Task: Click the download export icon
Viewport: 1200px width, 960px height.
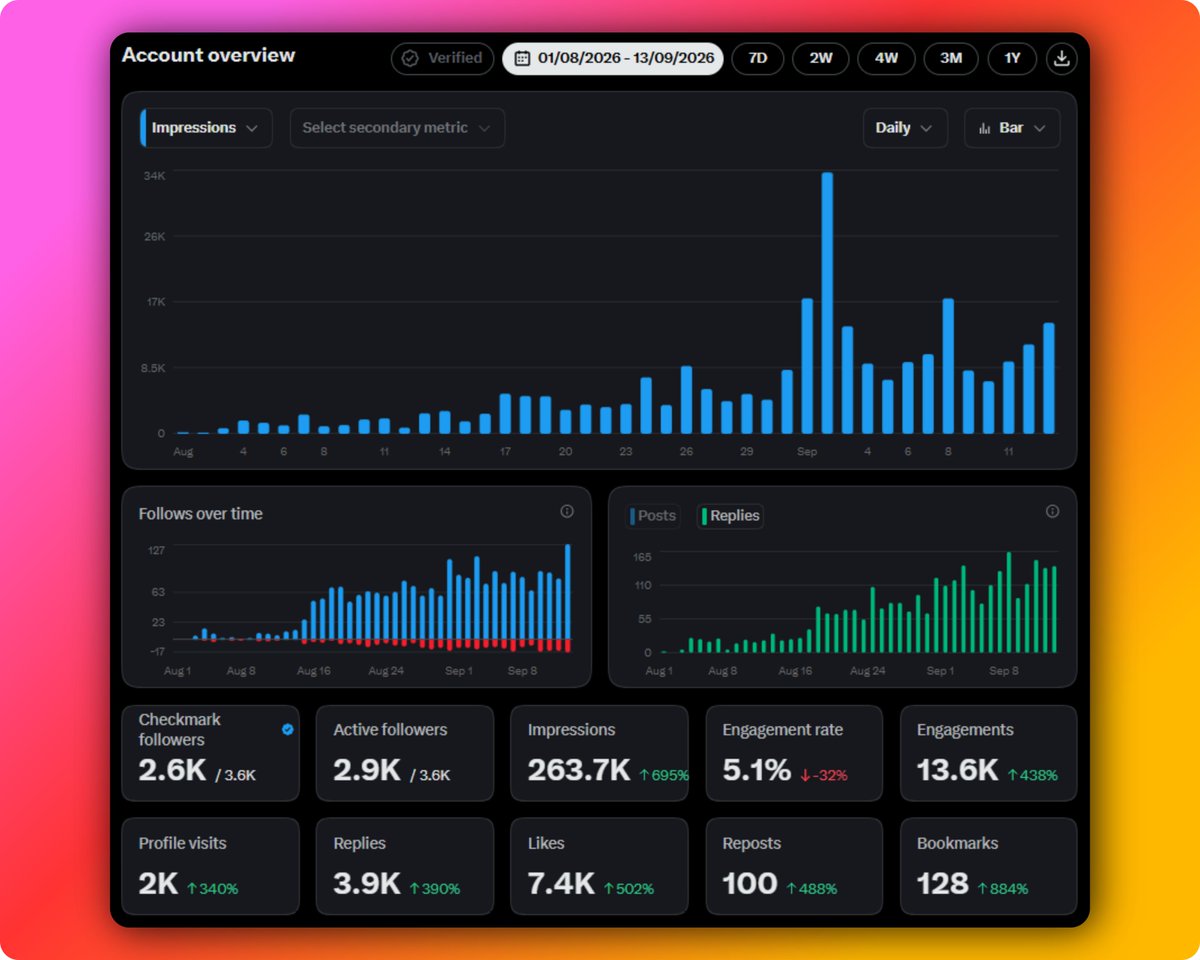Action: pyautogui.click(x=1062, y=58)
